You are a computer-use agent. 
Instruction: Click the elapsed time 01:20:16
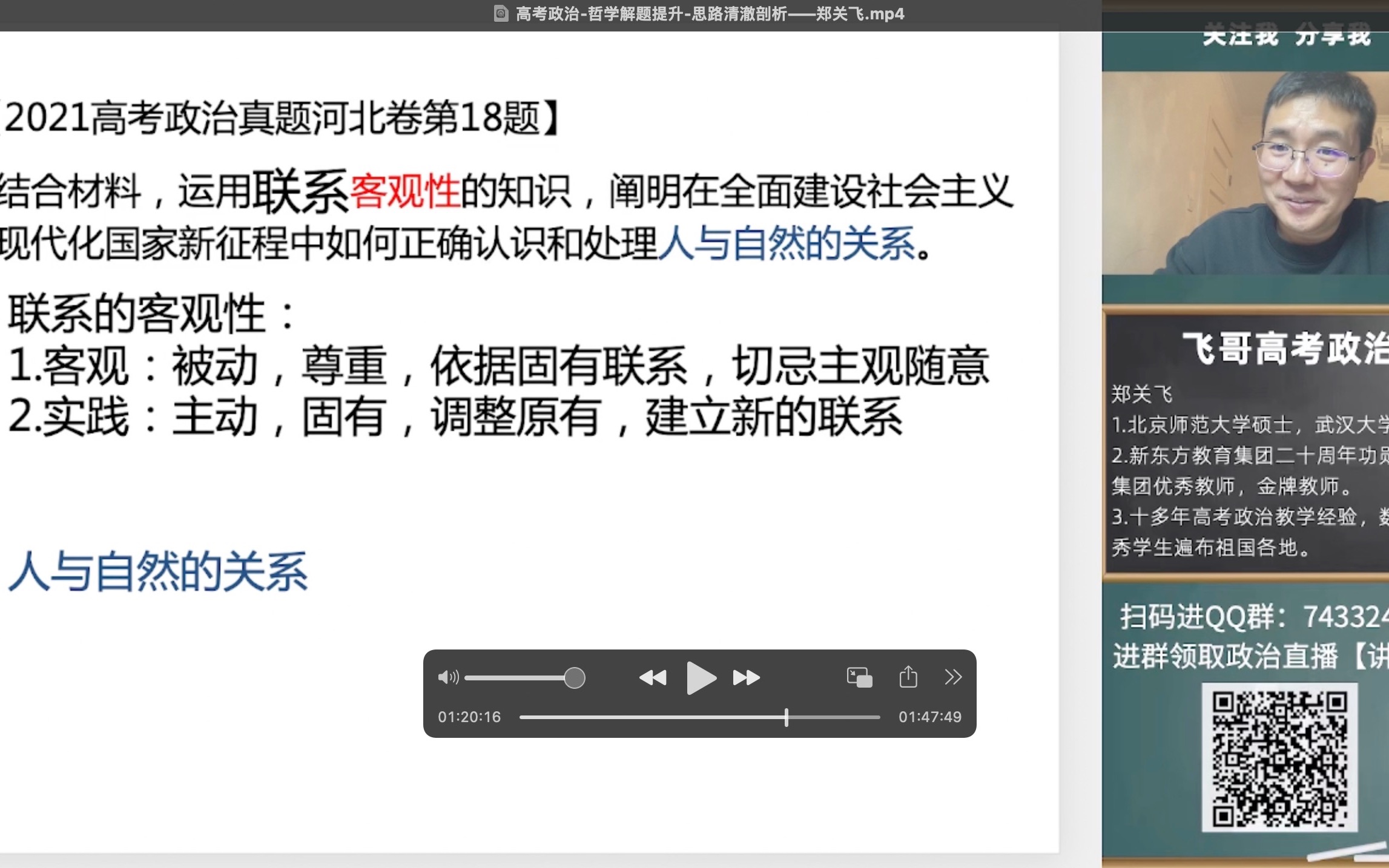469,717
